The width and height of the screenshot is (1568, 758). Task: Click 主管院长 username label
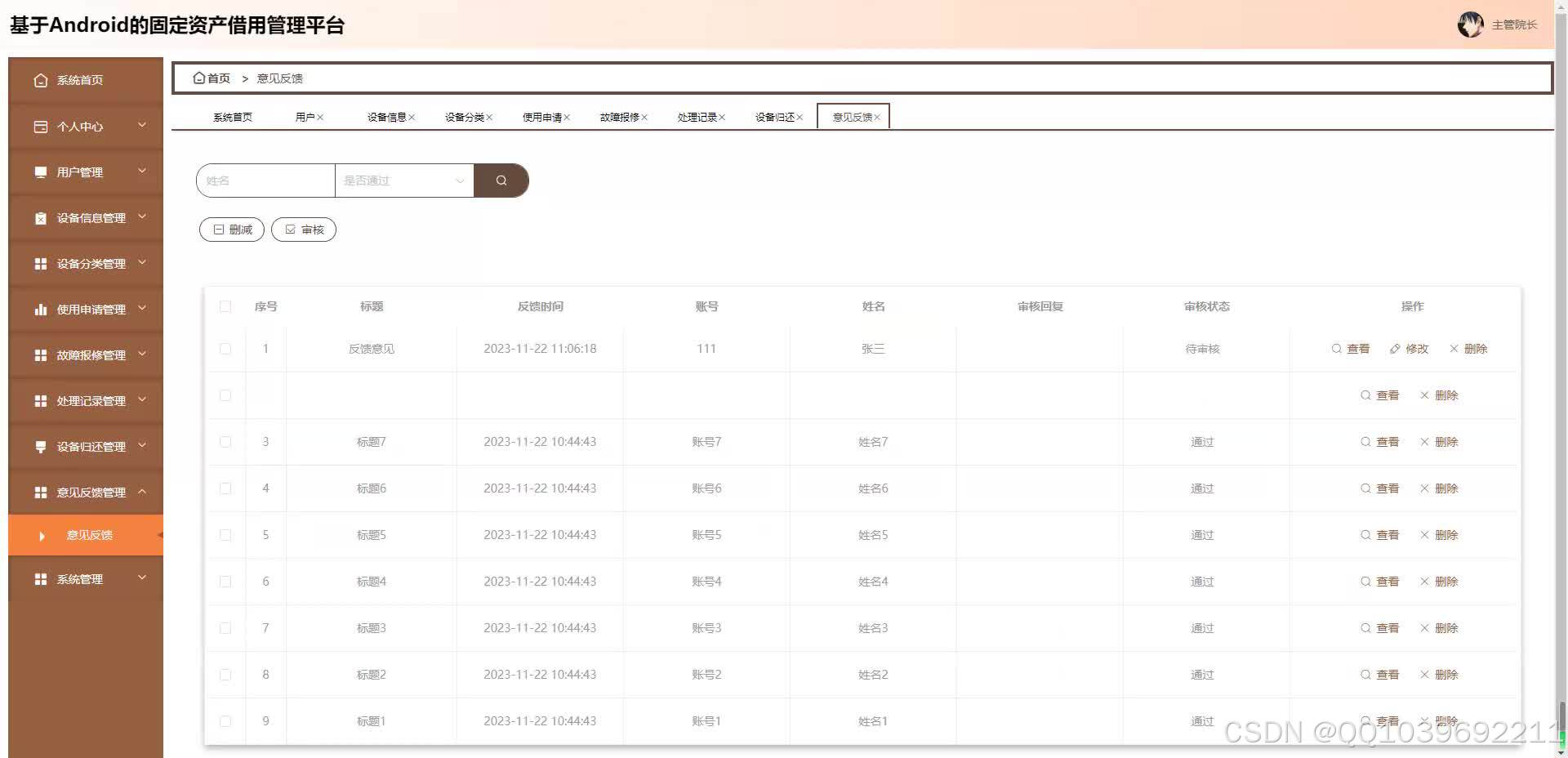click(x=1514, y=25)
